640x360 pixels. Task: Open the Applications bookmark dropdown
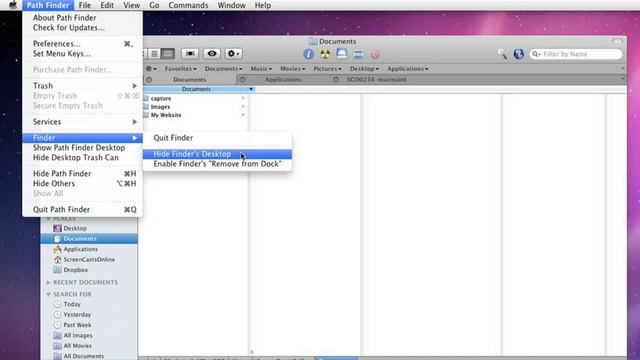coord(408,69)
